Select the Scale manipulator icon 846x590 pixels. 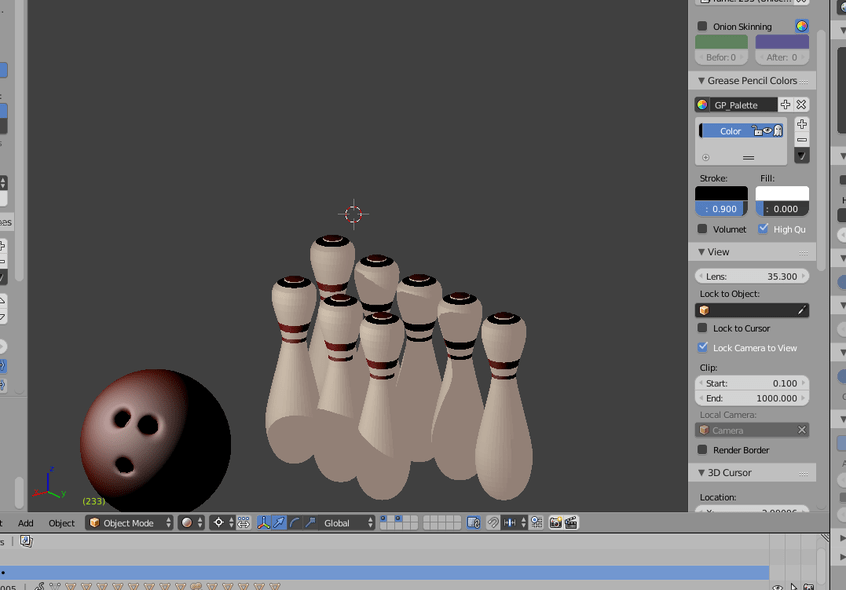[x=310, y=522]
